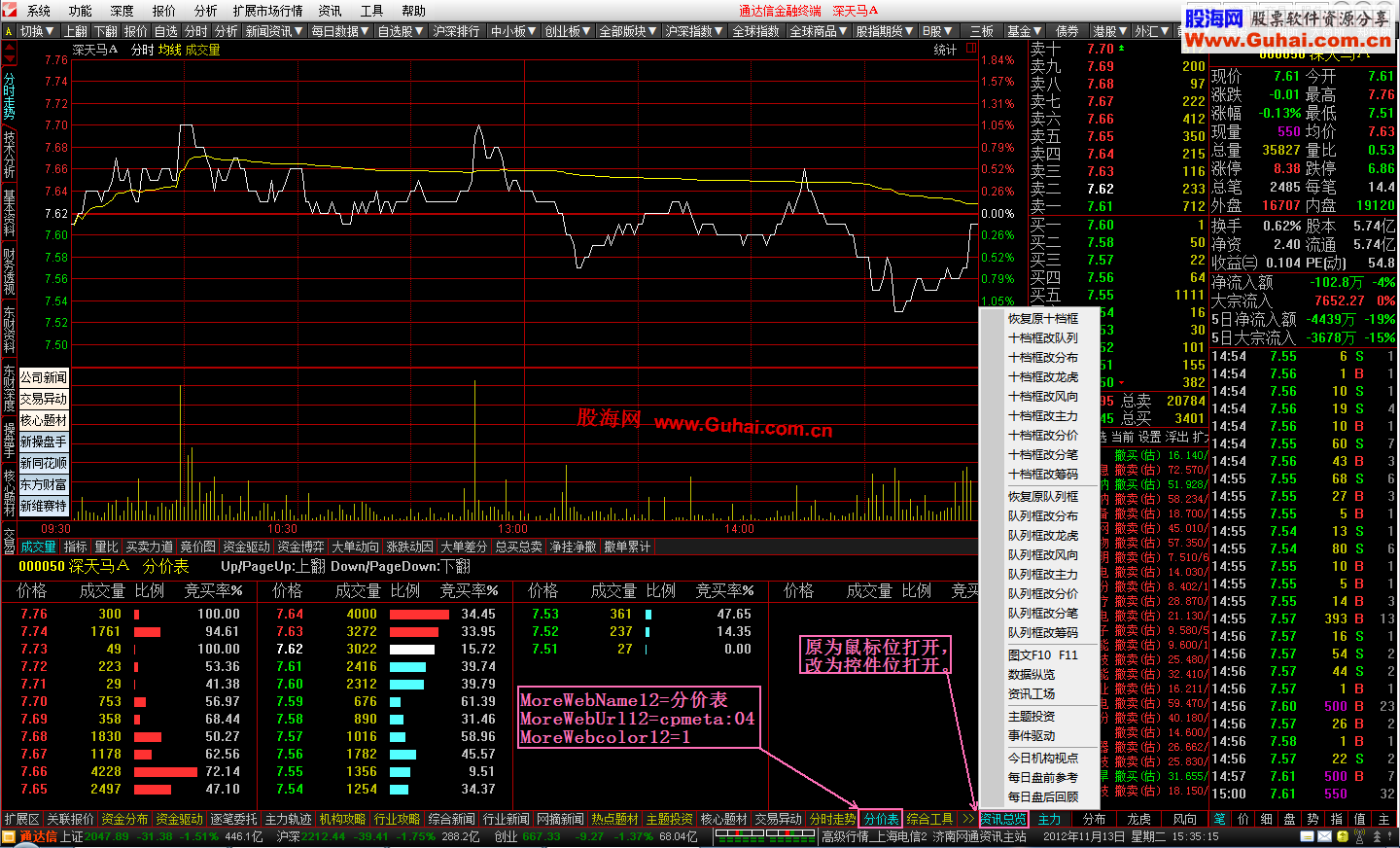Select the 价 view button at bottom right
Viewport: 1400px width, 848px height.
click(x=1242, y=819)
